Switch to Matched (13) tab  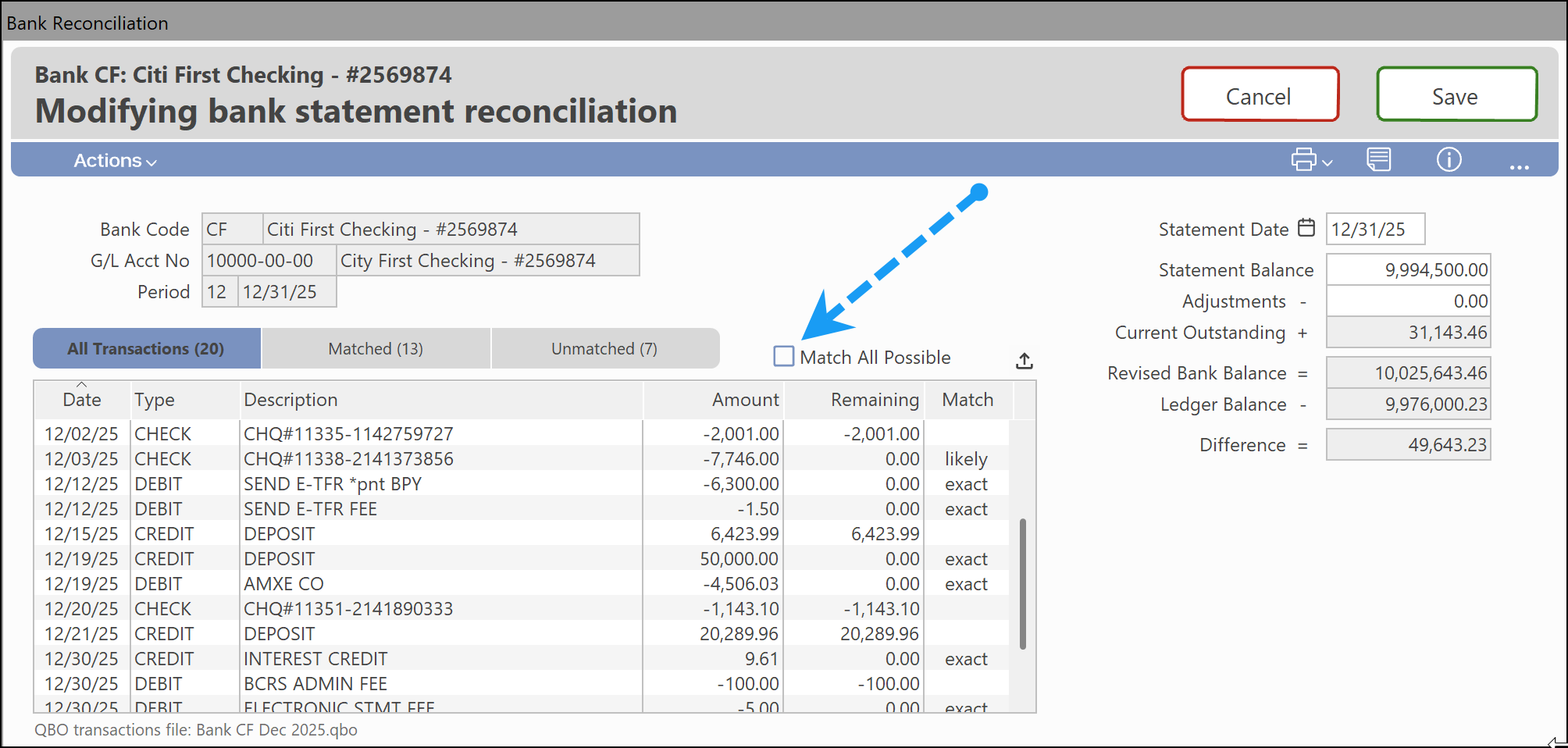(x=376, y=348)
